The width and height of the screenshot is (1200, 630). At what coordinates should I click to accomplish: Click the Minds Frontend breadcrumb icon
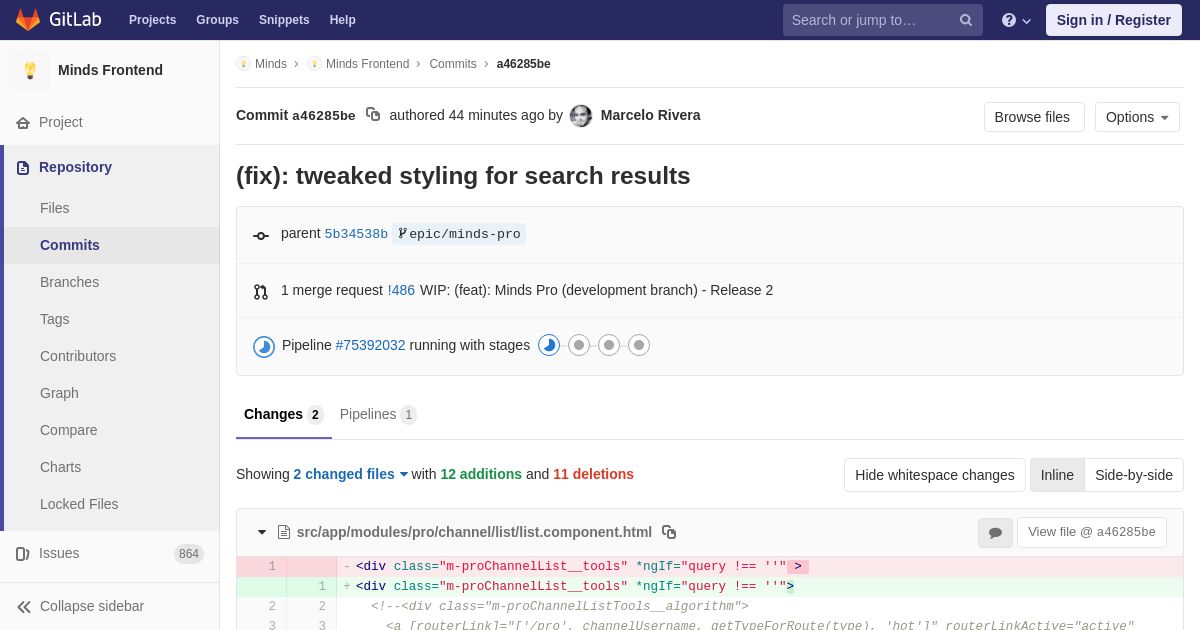(x=314, y=64)
